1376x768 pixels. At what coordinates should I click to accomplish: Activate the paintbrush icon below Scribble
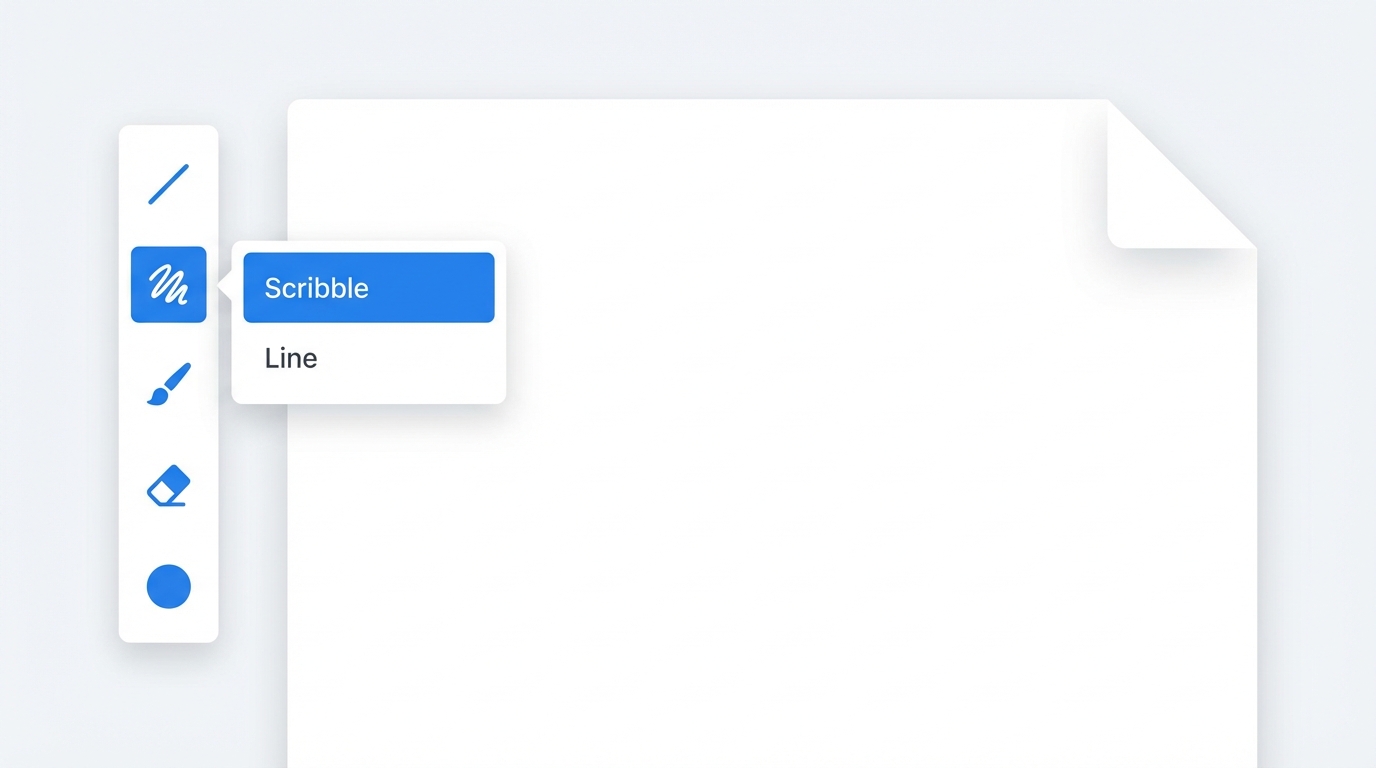[168, 384]
